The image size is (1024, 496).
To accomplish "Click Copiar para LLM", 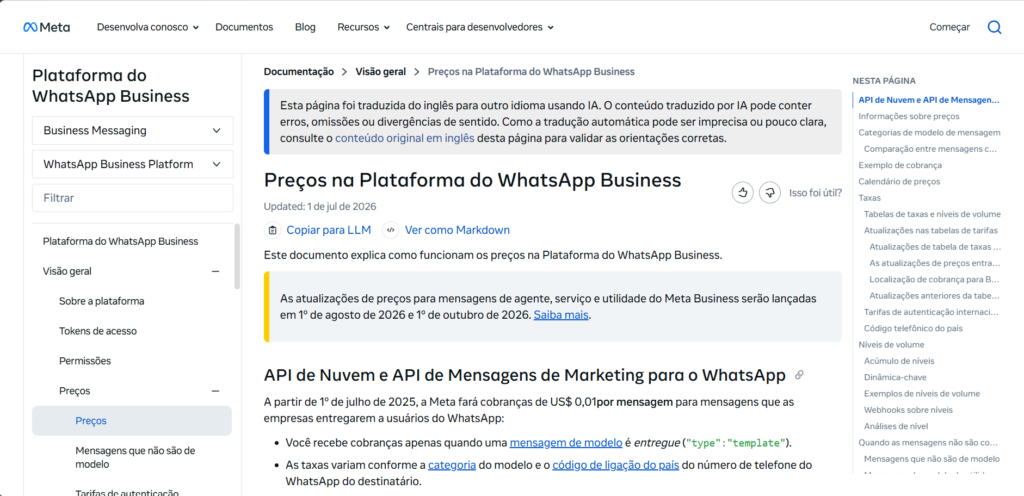I will click(328, 230).
